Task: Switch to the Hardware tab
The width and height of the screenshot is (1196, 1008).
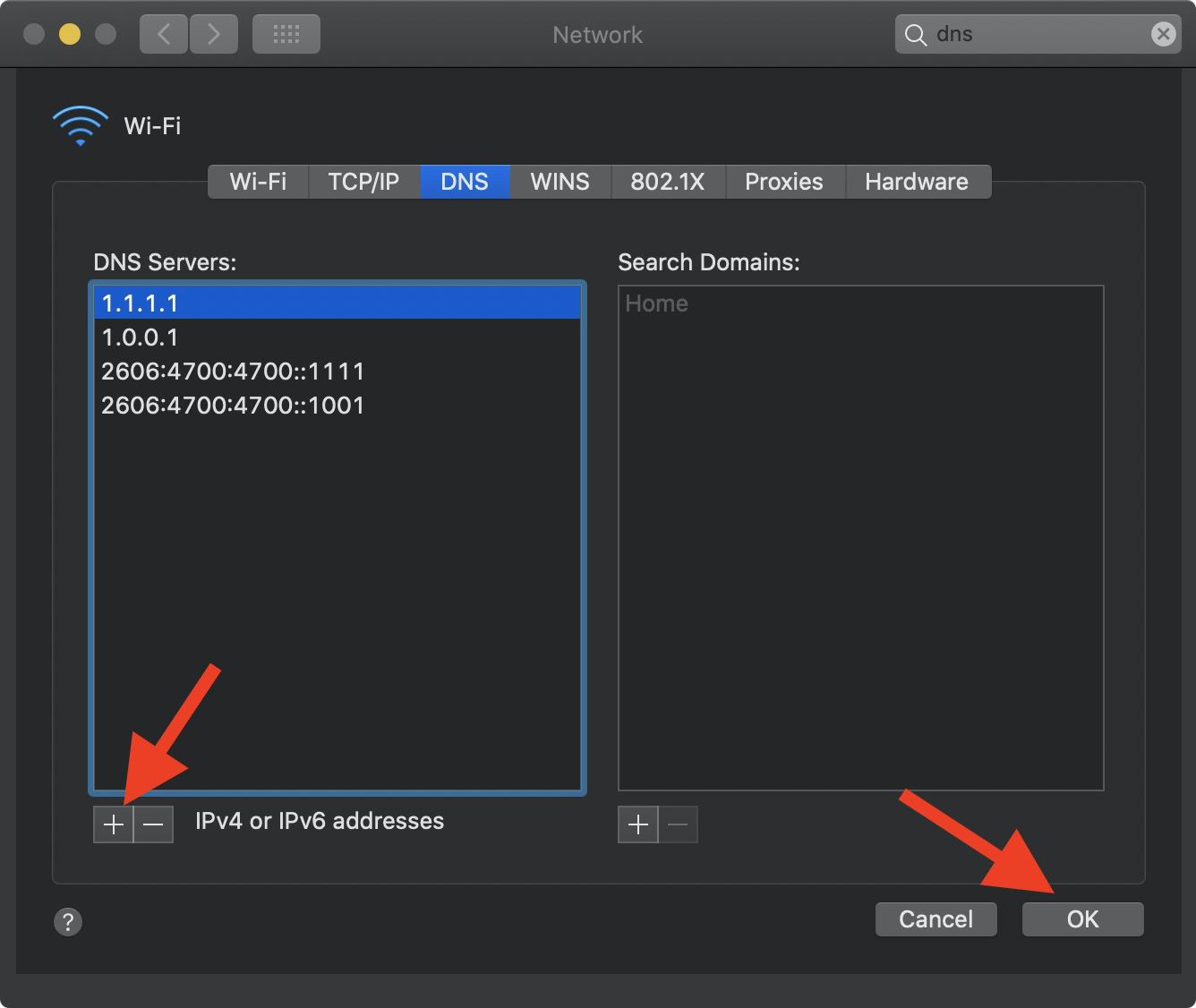Action: [917, 182]
